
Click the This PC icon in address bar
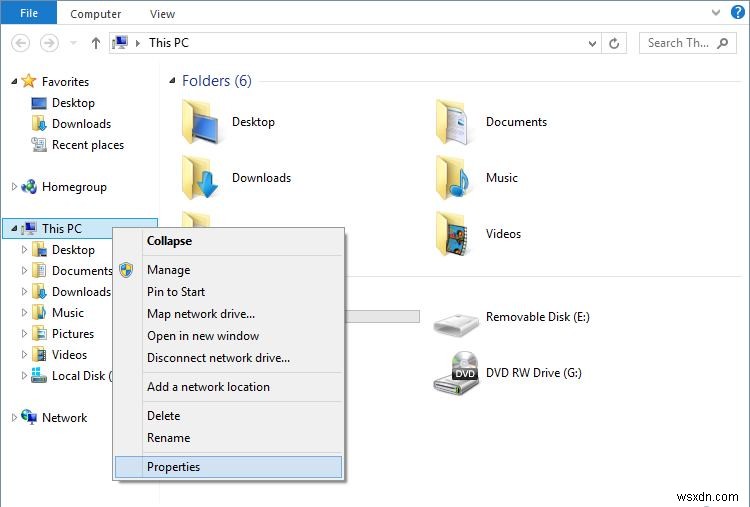point(120,43)
